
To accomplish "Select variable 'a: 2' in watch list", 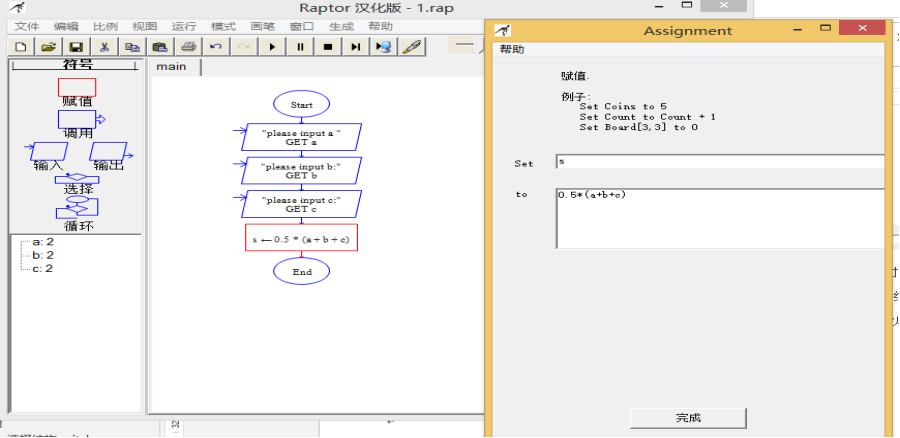I will tap(43, 242).
